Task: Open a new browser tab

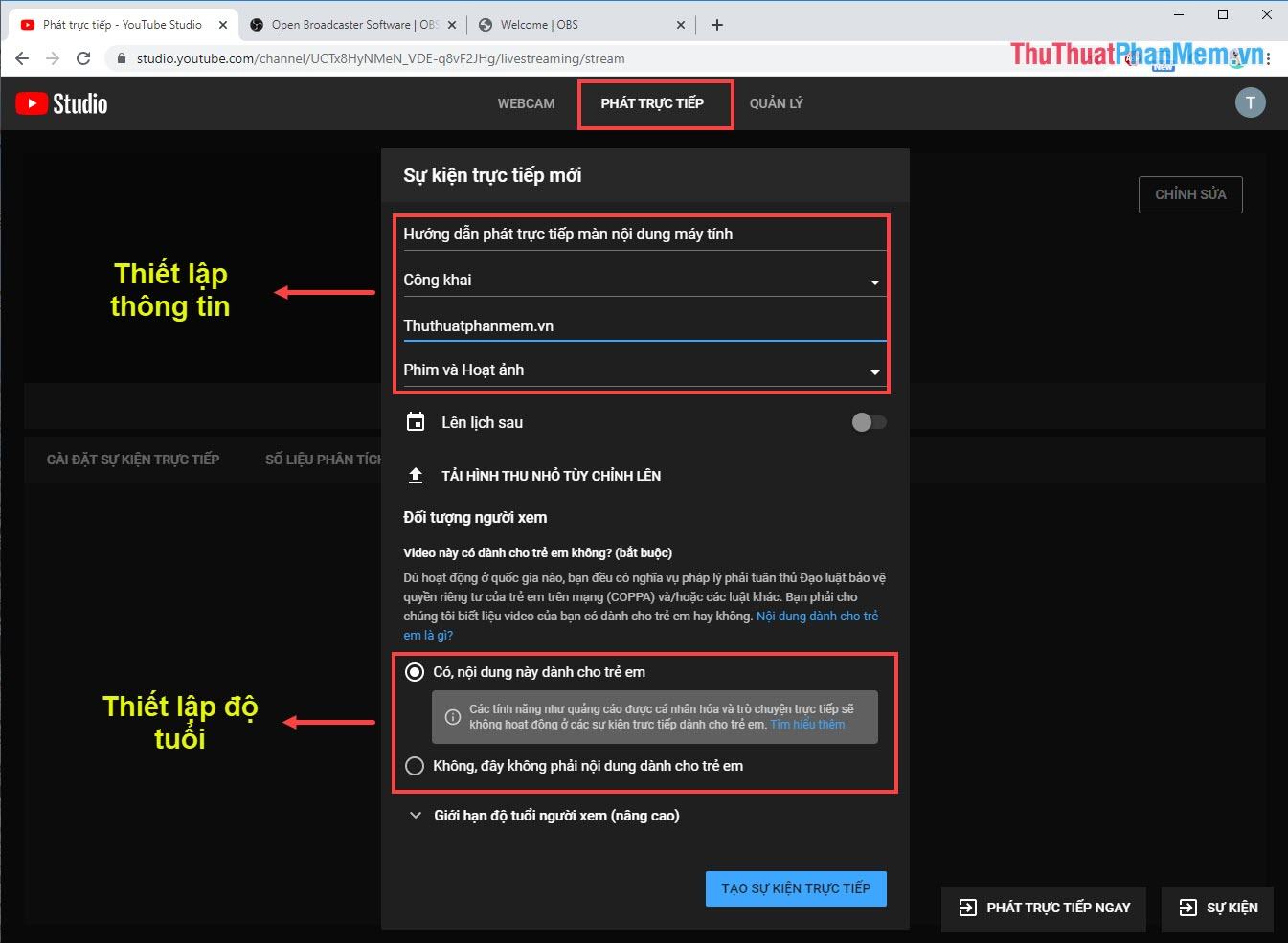Action: (x=717, y=25)
